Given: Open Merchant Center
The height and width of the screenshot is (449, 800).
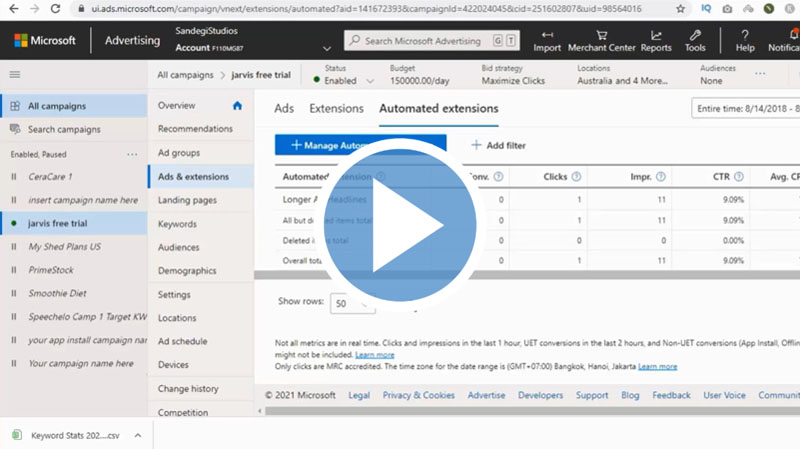Looking at the screenshot, I should [602, 41].
